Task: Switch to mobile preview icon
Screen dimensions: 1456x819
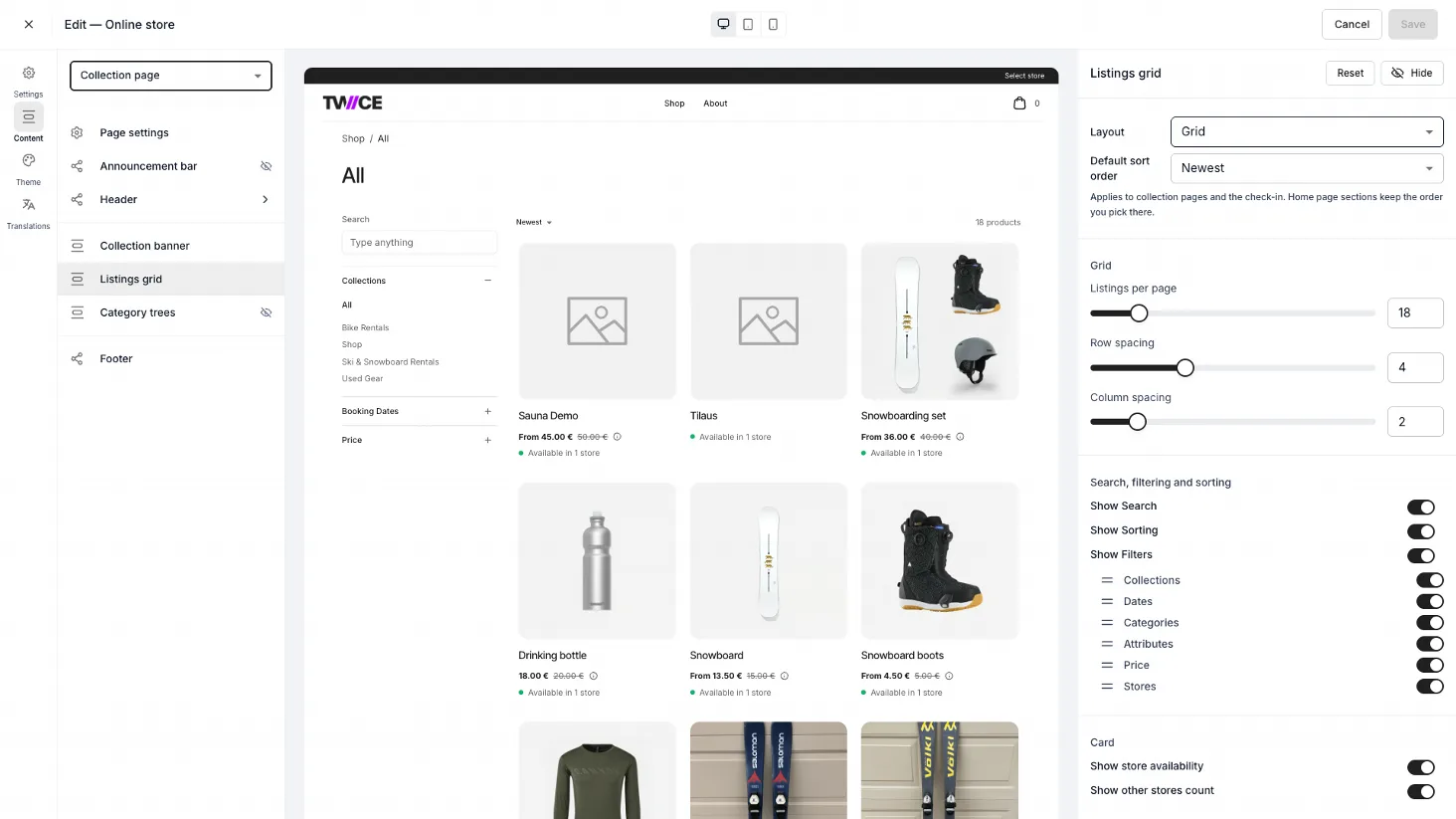Action: (773, 24)
